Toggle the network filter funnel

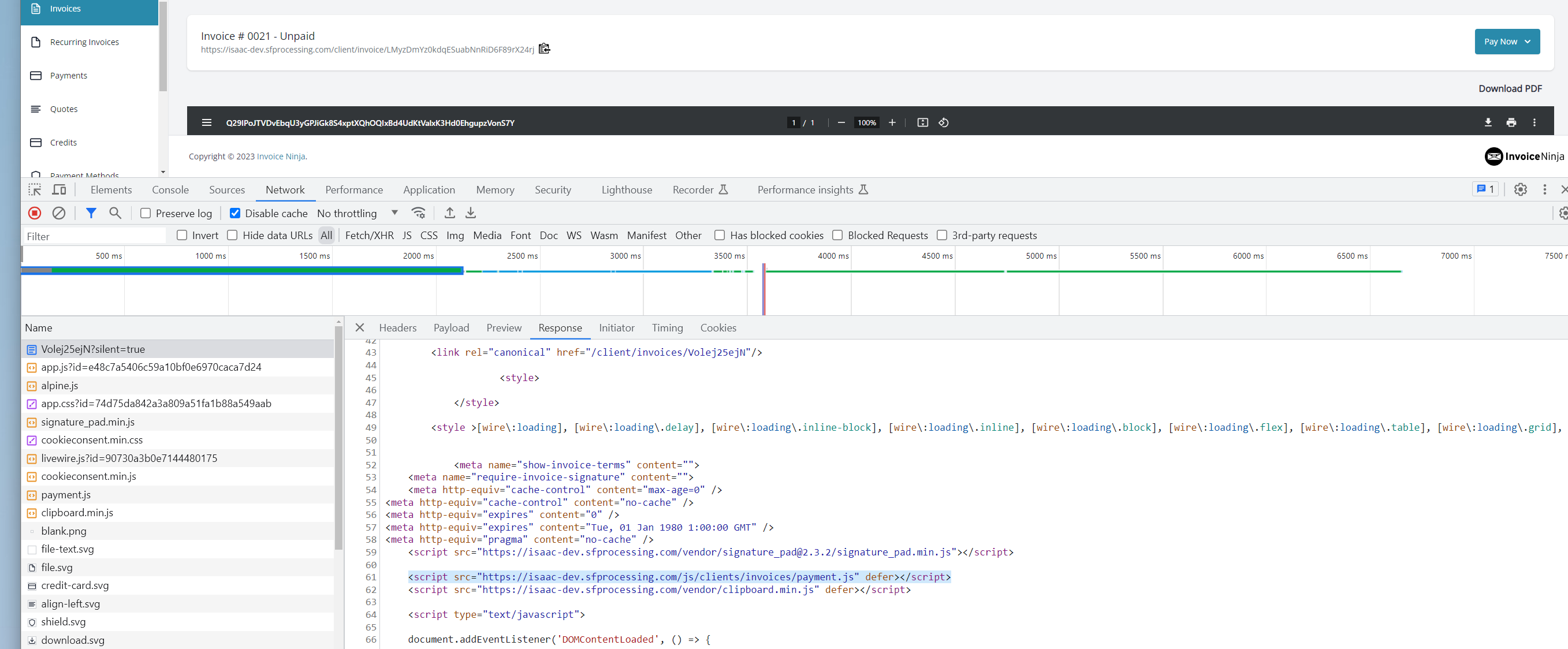[91, 213]
